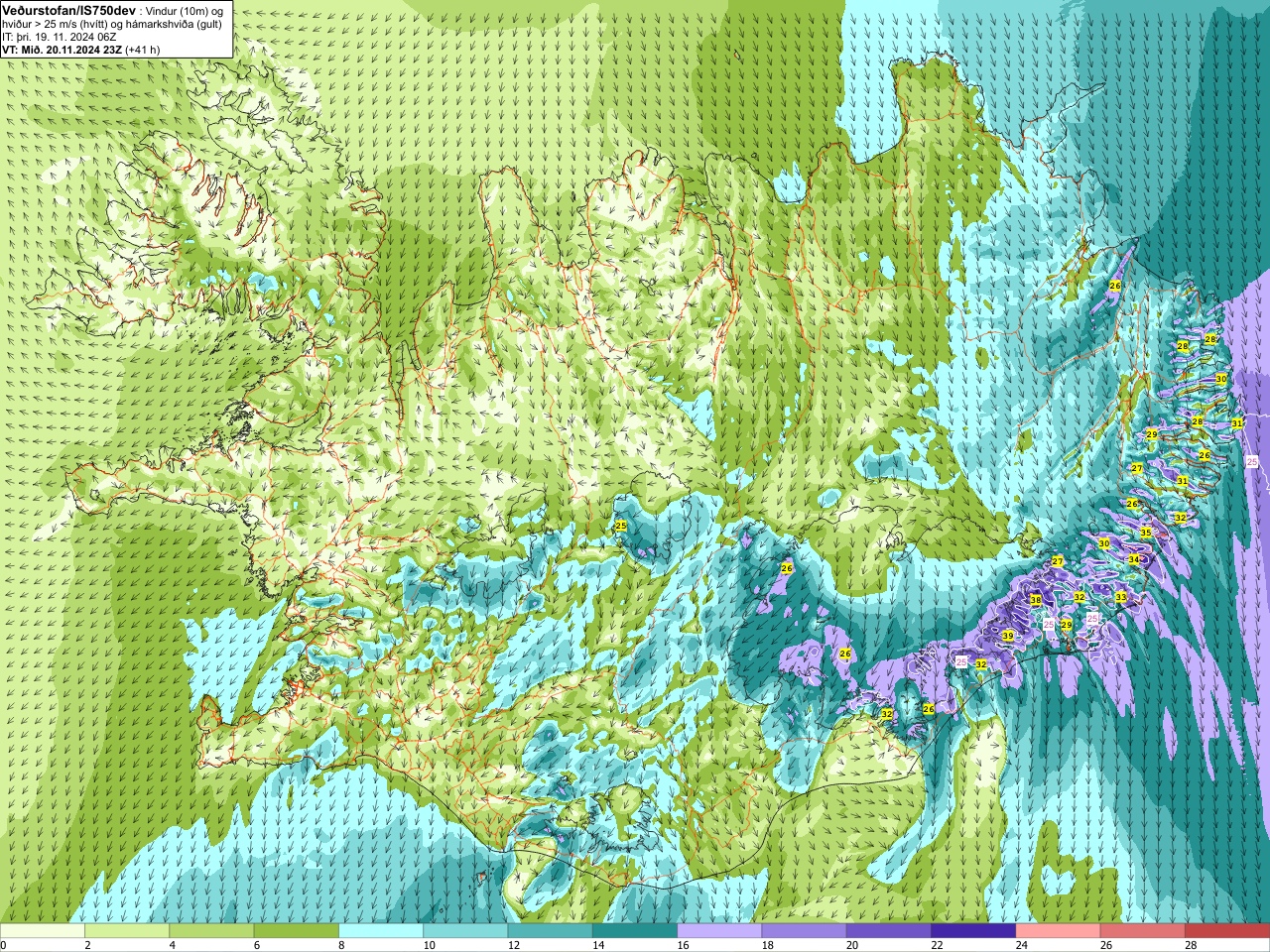This screenshot has height=952, width=1270.
Task: Click the legend scale number 10
Action: (429, 945)
